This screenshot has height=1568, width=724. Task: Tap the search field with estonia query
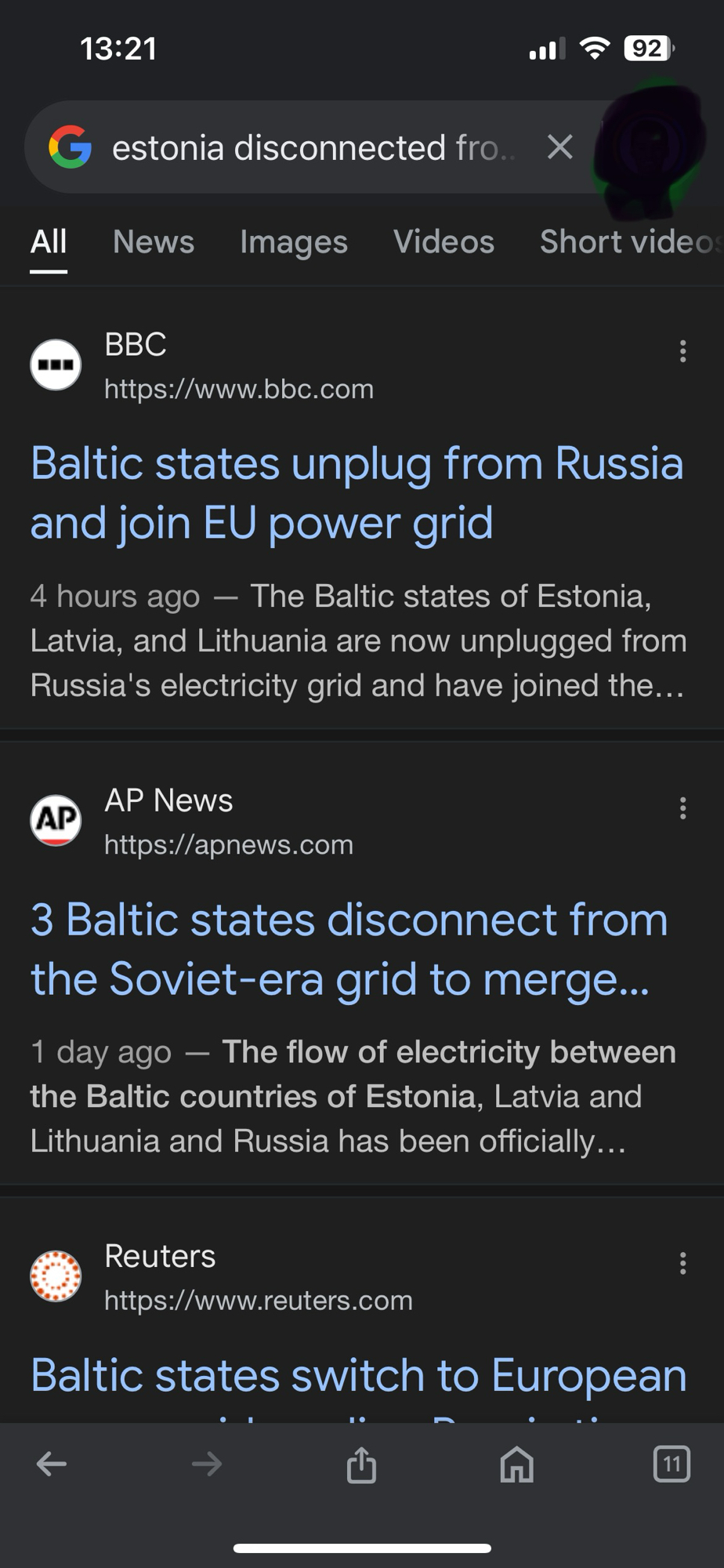click(313, 147)
